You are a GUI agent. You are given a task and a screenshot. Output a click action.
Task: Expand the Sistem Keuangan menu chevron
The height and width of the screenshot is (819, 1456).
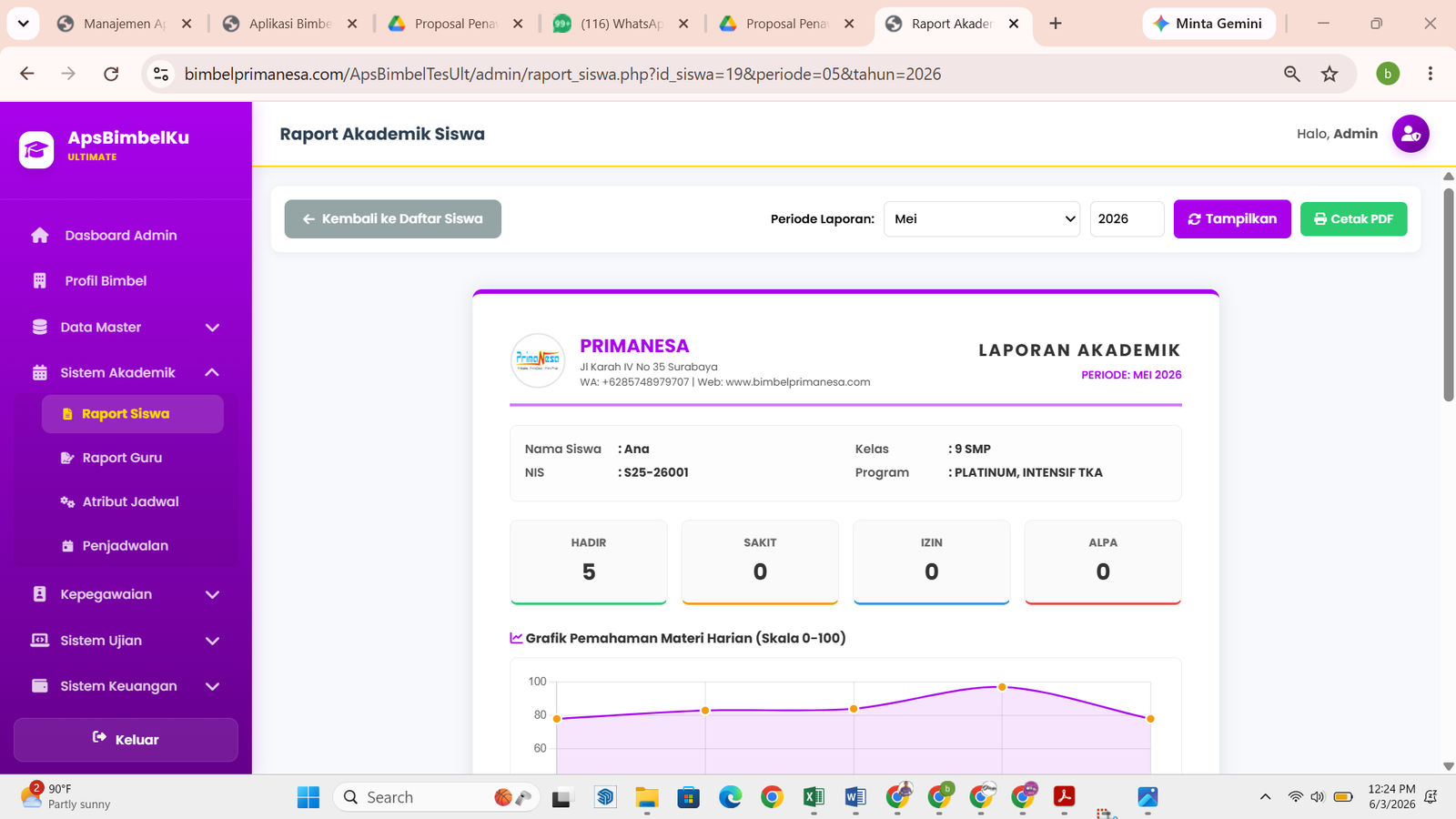click(x=212, y=686)
